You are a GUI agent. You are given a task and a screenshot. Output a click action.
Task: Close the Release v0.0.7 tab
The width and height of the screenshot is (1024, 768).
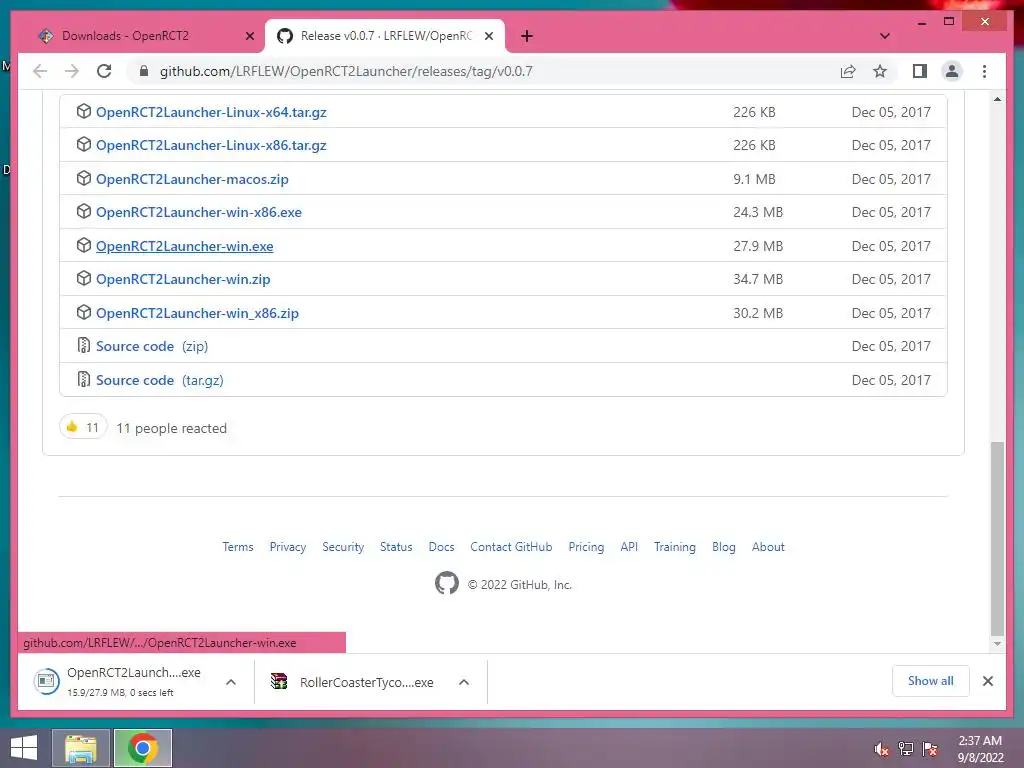click(x=488, y=36)
